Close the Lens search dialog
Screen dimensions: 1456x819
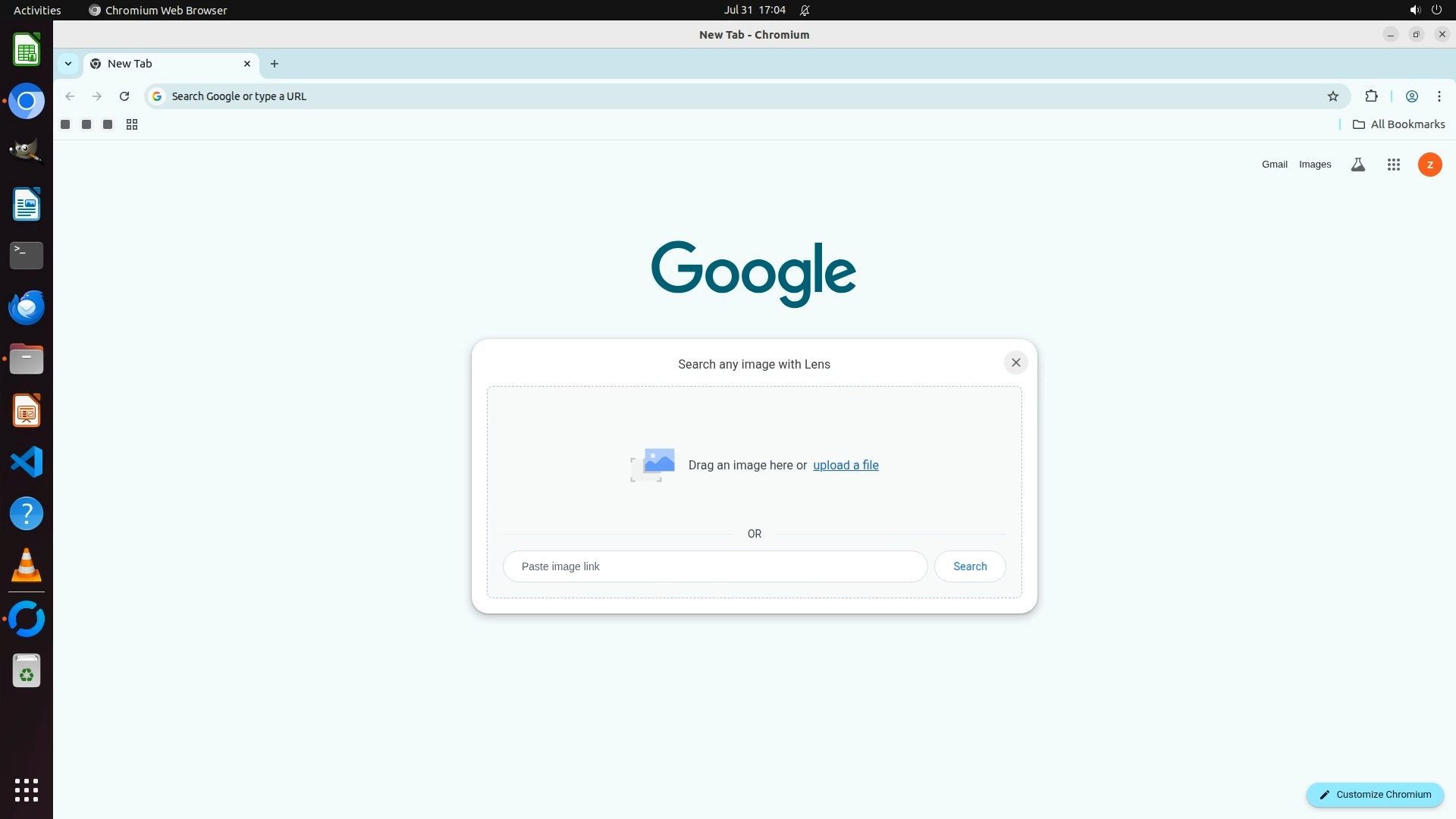pyautogui.click(x=1016, y=362)
